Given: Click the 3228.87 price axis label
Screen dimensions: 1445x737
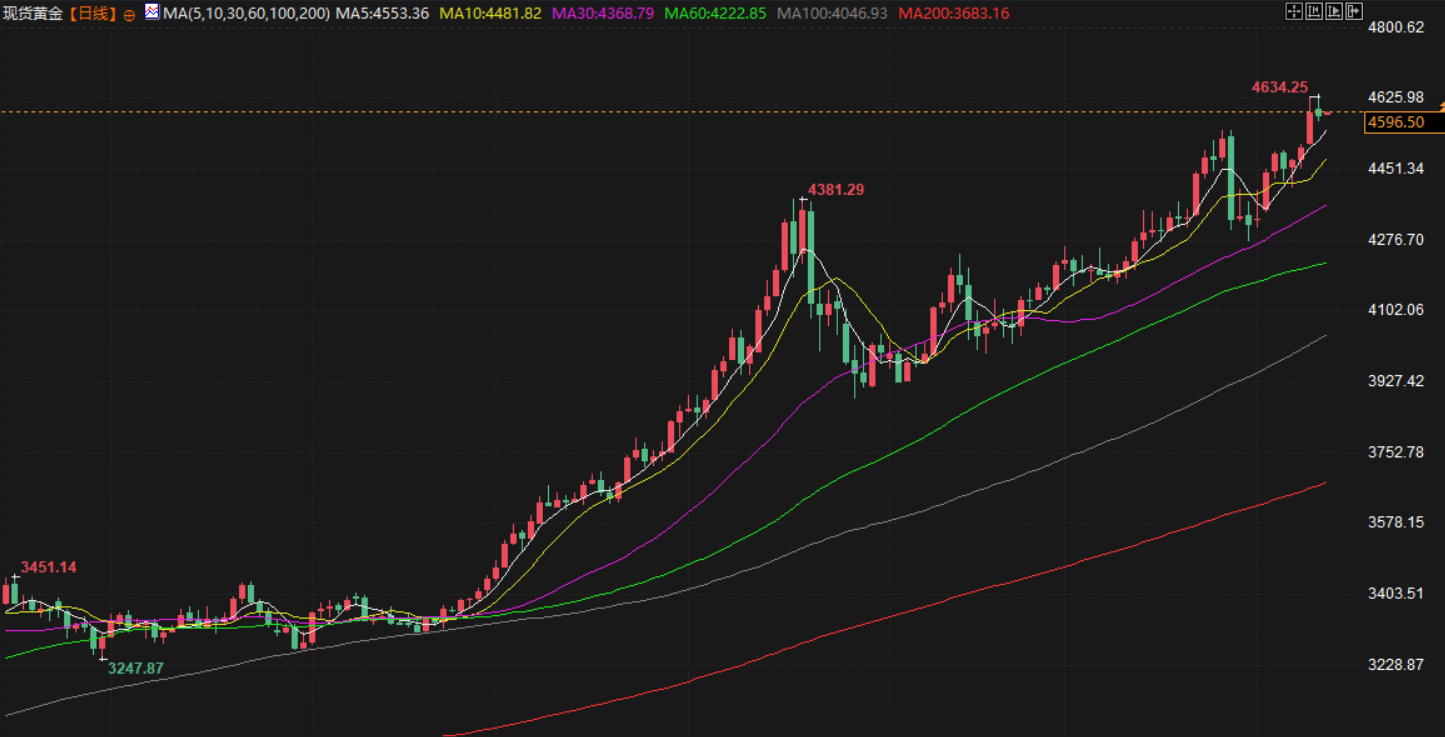Looking at the screenshot, I should (1396, 664).
